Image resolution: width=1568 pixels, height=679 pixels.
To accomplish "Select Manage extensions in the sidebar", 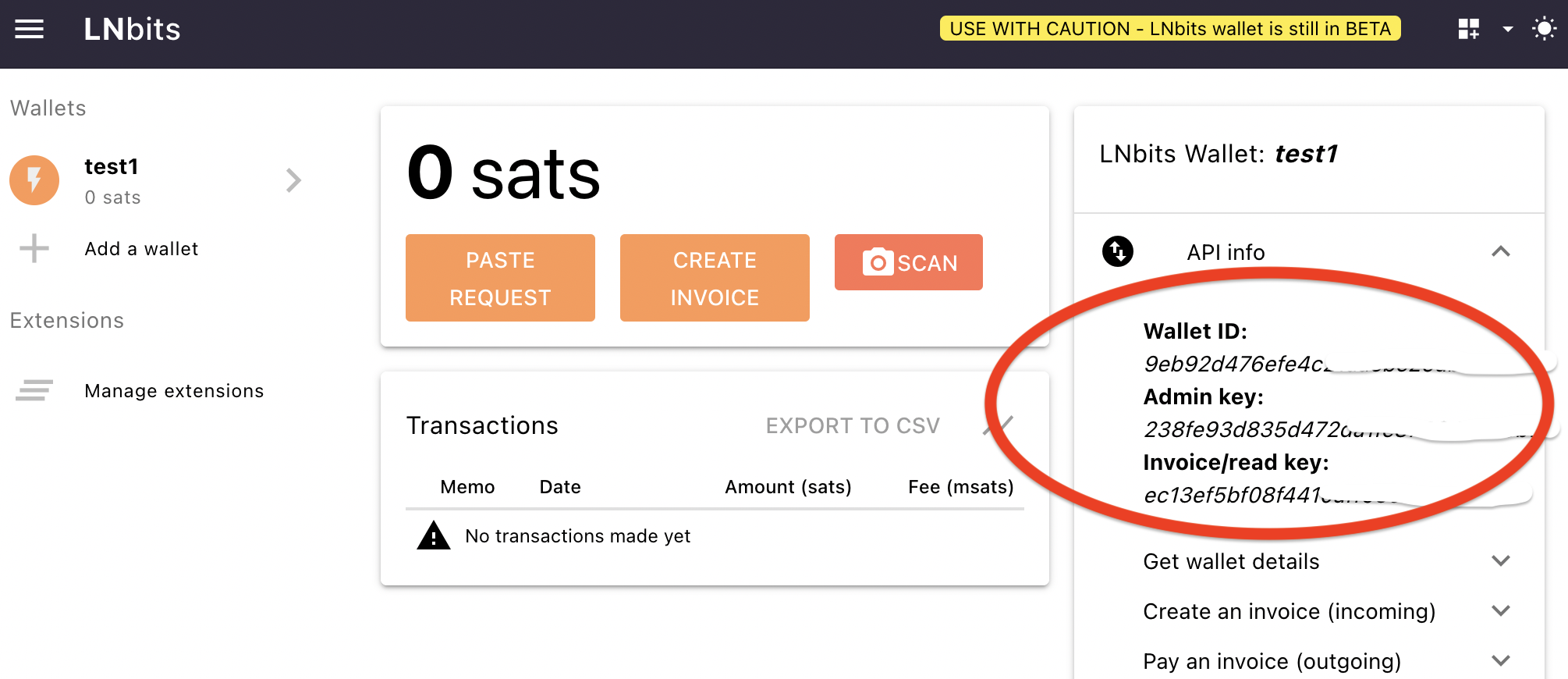I will [x=174, y=390].
